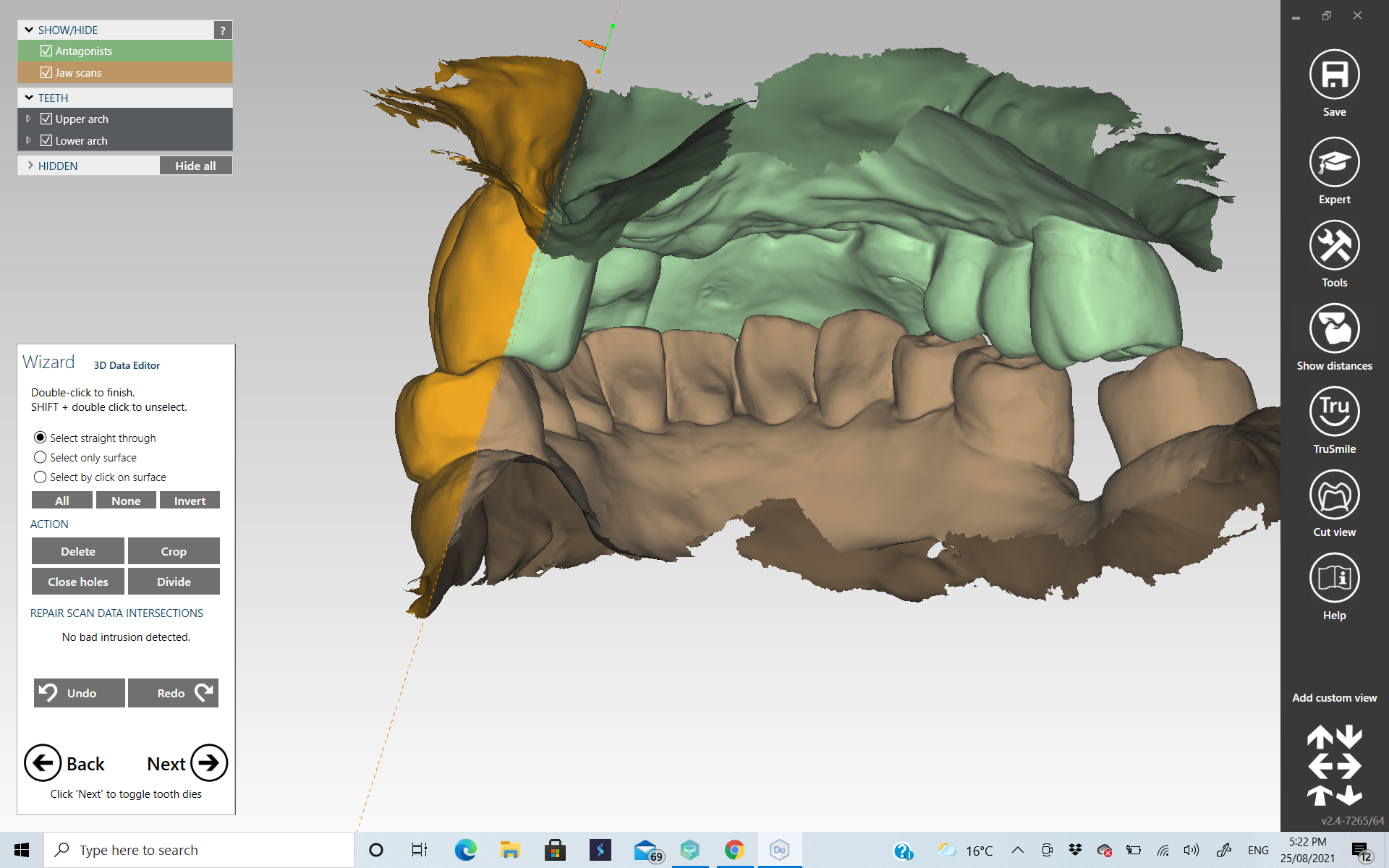Click the ENG language indicator
1389x868 pixels.
[1258, 851]
